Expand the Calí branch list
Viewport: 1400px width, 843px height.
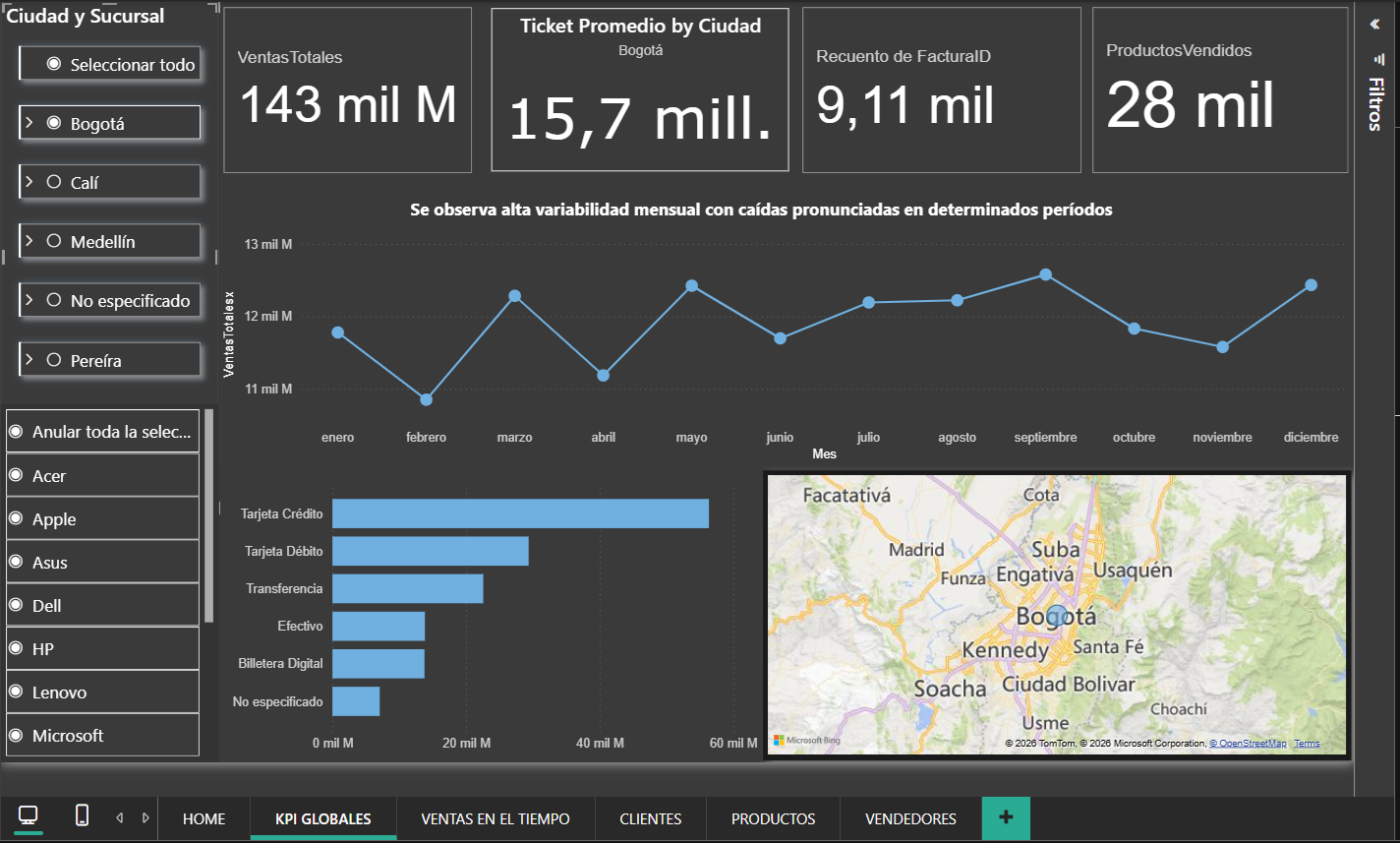[x=29, y=182]
